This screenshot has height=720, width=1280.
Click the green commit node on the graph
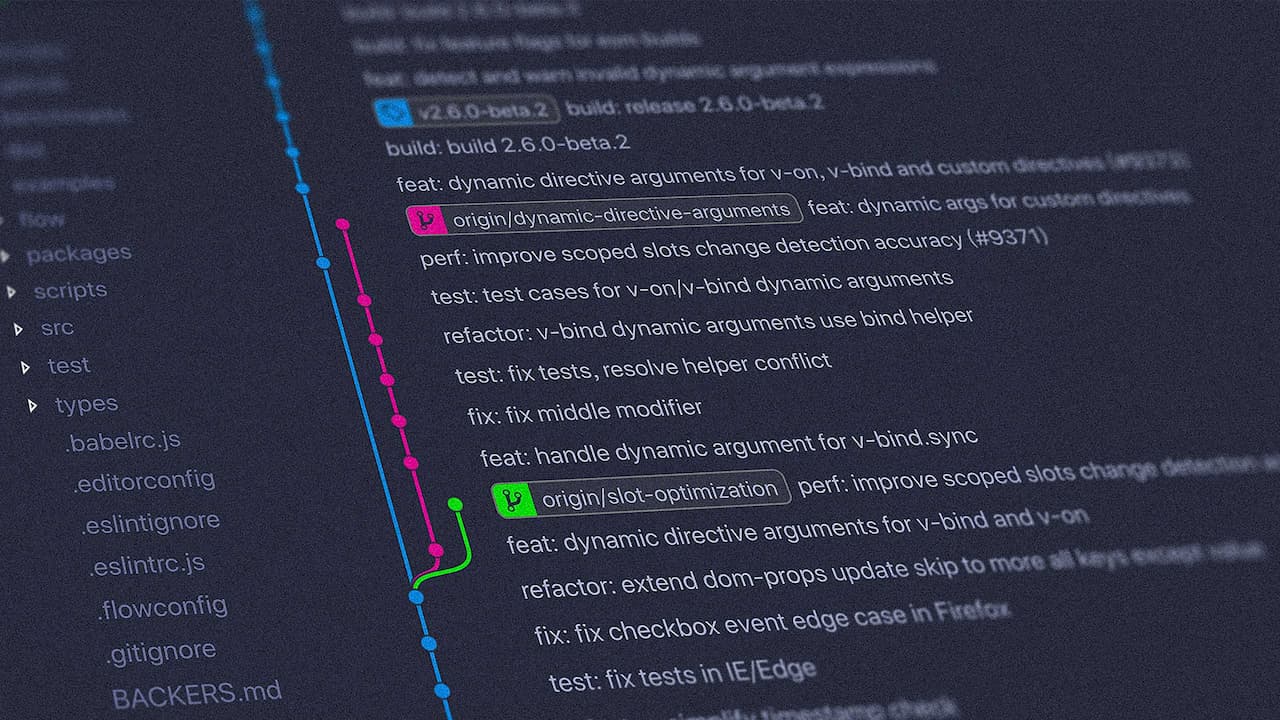(455, 504)
